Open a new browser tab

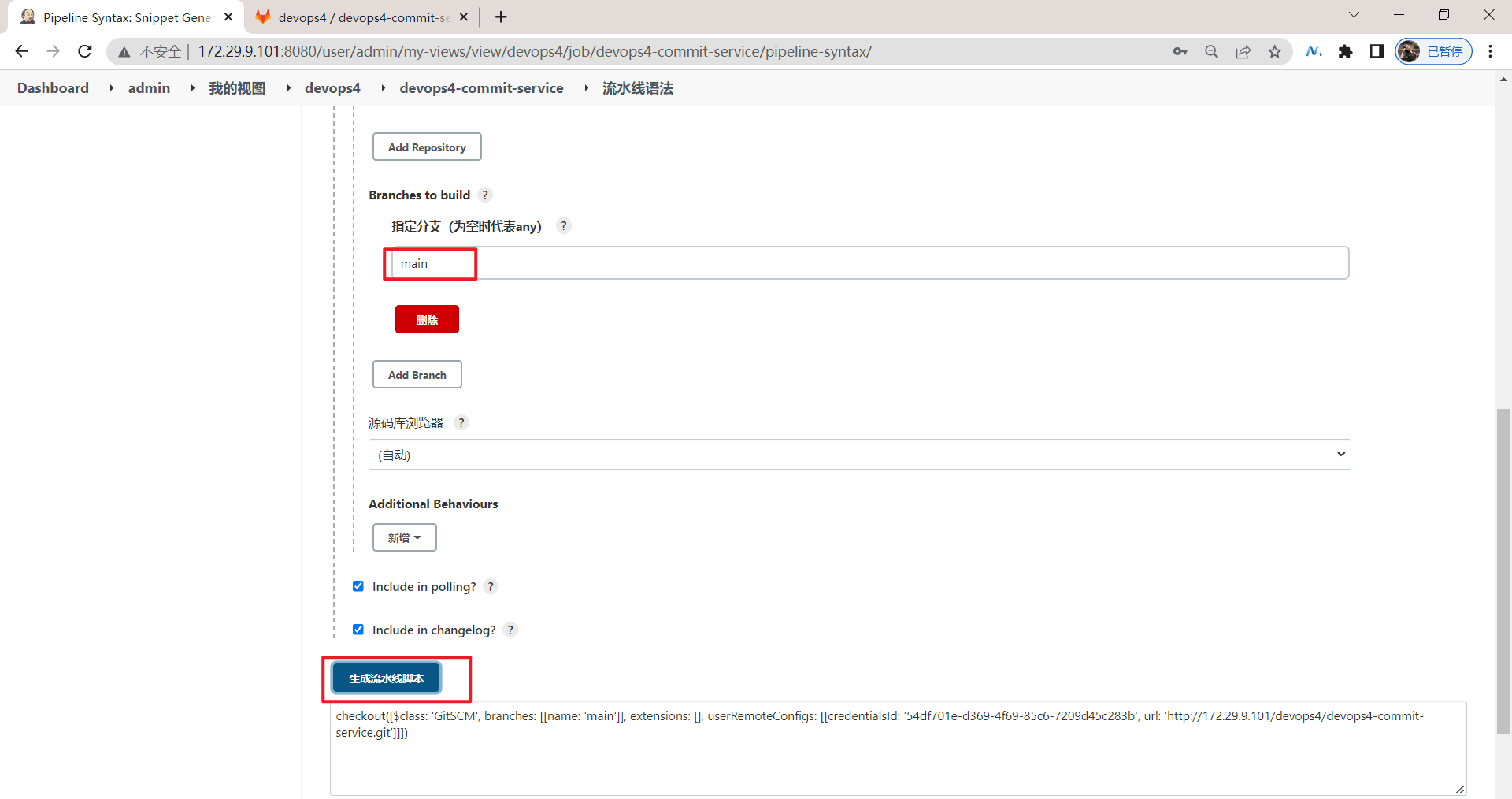tap(501, 17)
